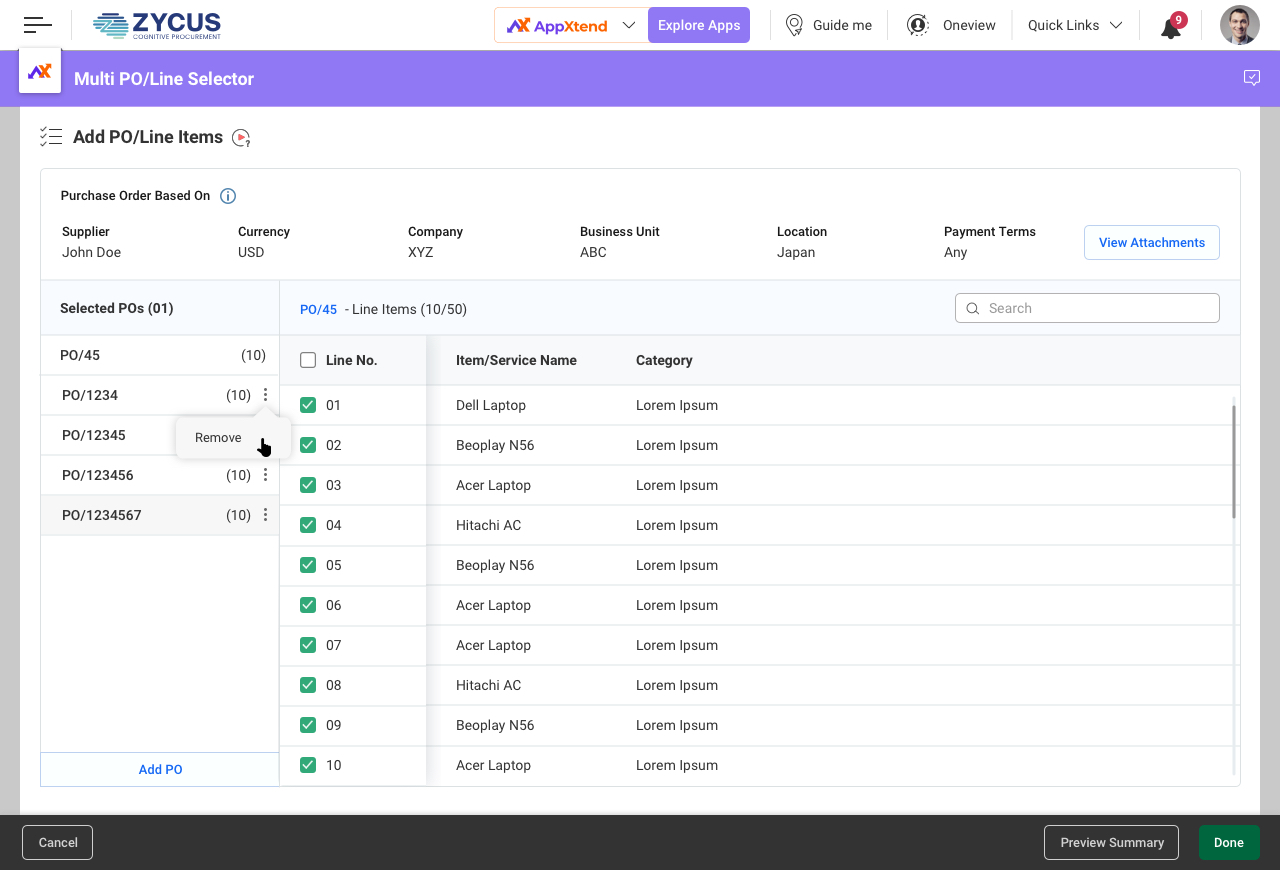1280x870 pixels.
Task: Uncheck line item 04 Hitachi AC
Action: pyautogui.click(x=308, y=525)
